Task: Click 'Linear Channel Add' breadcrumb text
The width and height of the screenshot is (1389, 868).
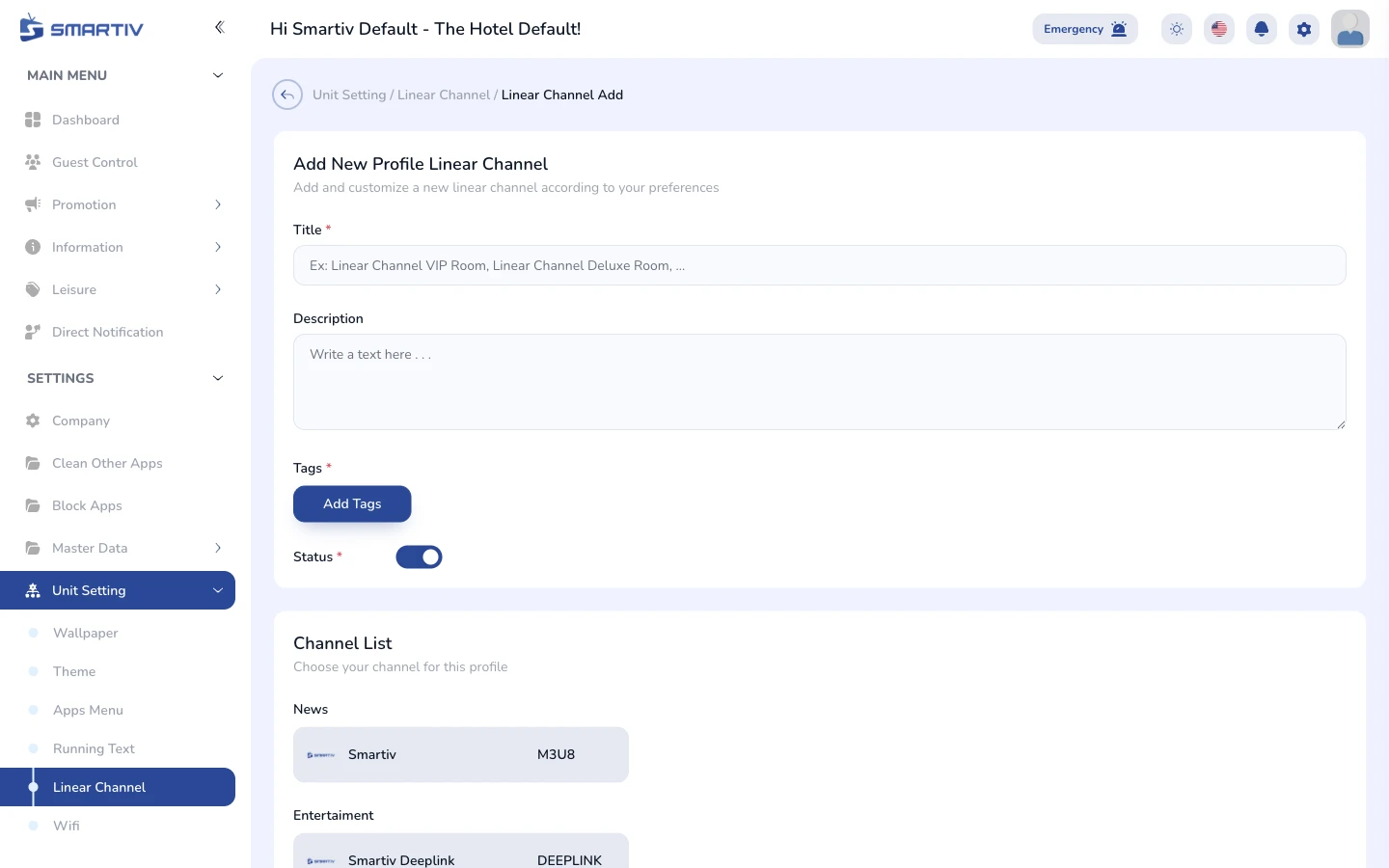Action: pyautogui.click(x=562, y=95)
